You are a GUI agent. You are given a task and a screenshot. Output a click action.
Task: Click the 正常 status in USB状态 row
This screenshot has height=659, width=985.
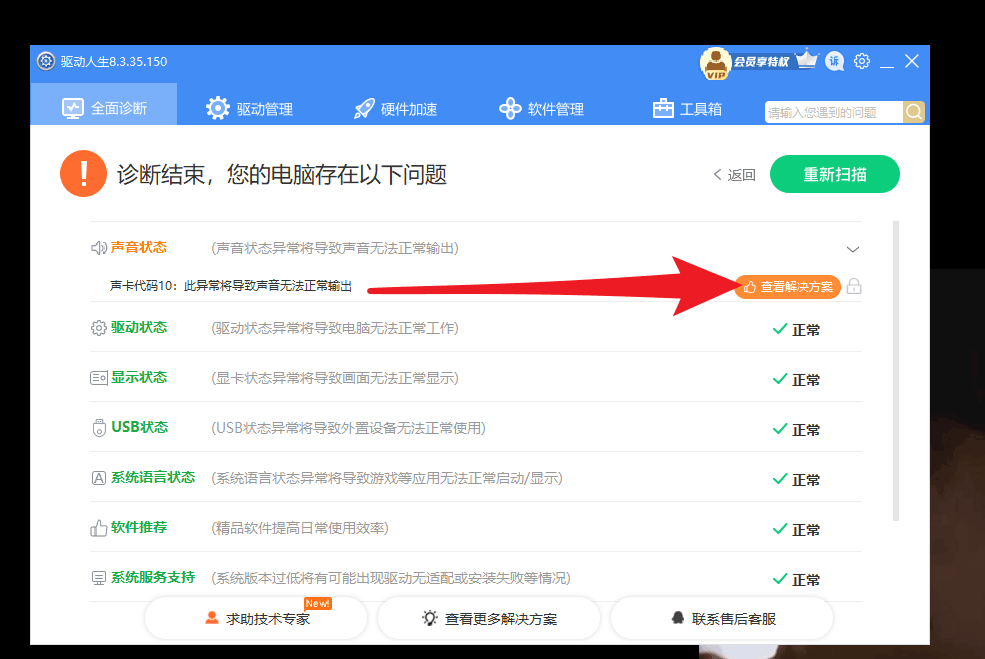point(797,430)
